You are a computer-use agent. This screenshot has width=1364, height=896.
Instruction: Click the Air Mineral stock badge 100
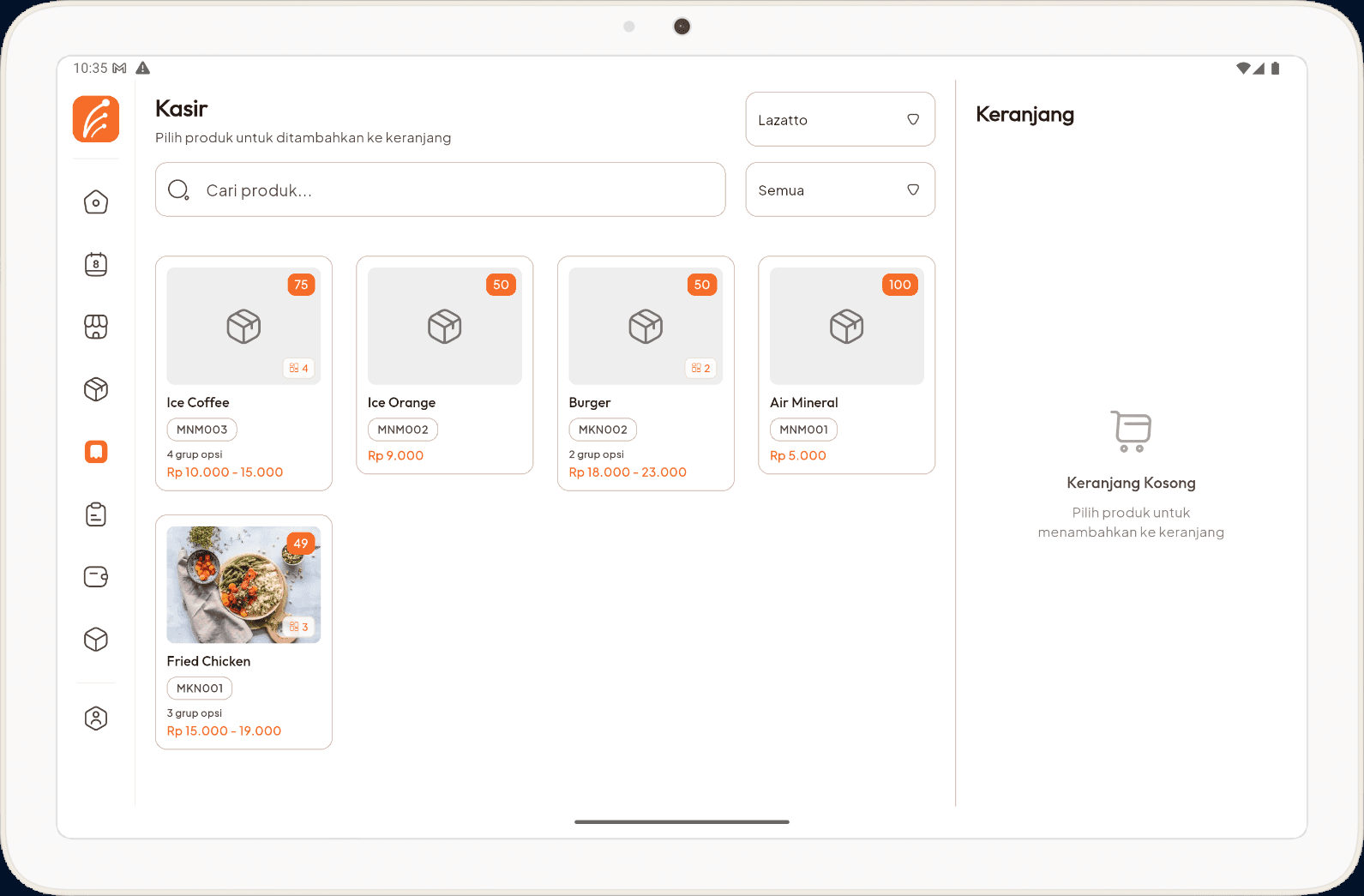900,285
